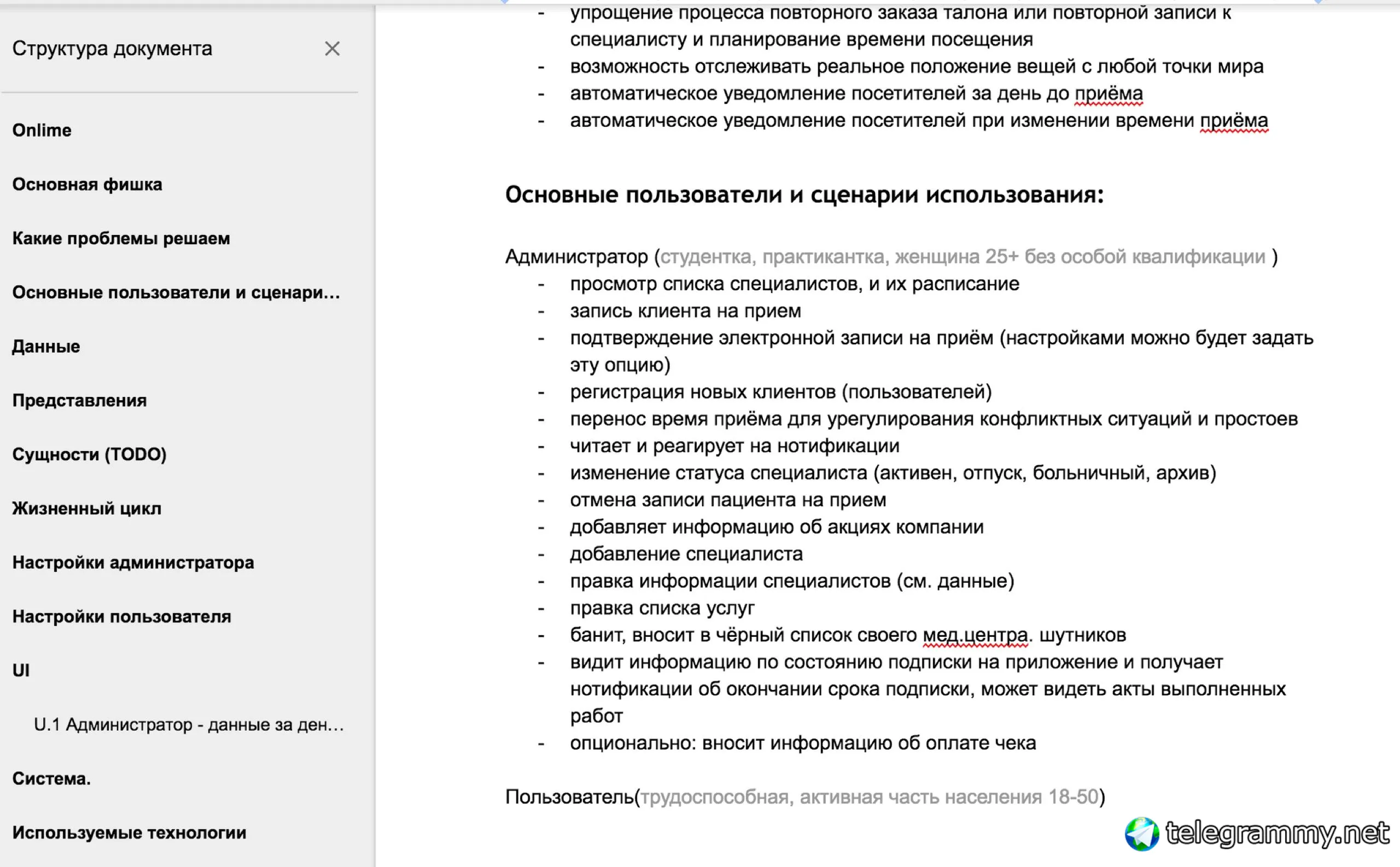Jump to Onlime heading in outline

(42, 130)
